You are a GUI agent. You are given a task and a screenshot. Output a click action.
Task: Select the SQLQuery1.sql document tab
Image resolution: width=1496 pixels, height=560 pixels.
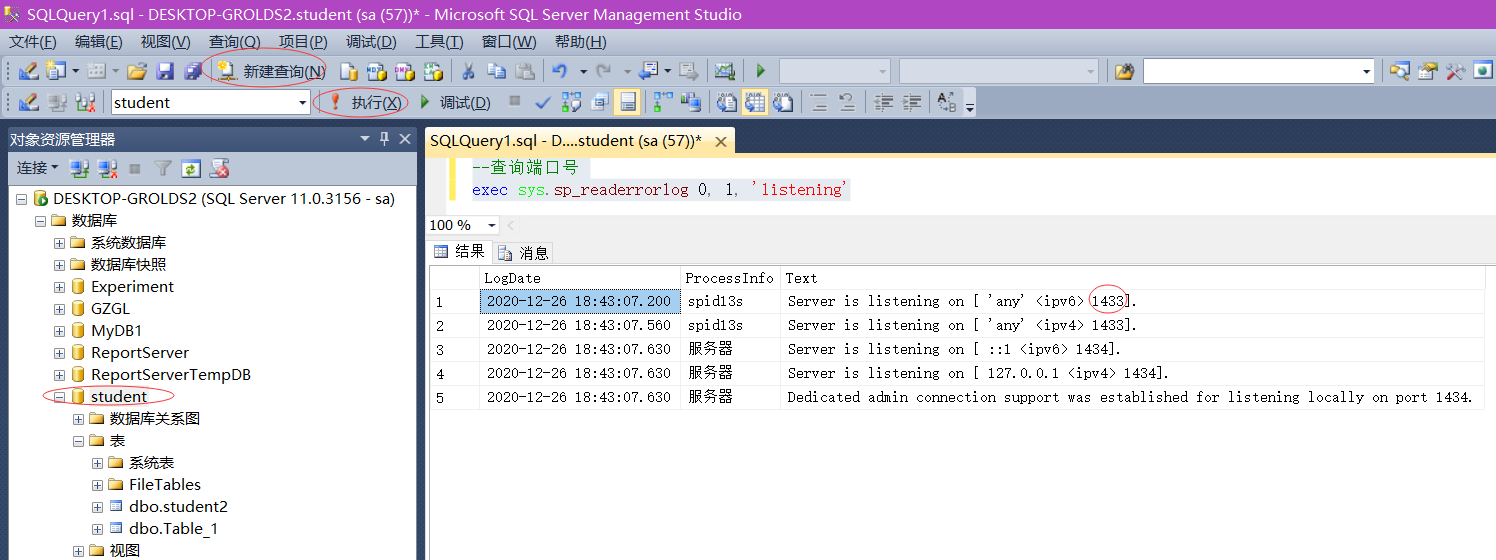coord(566,141)
